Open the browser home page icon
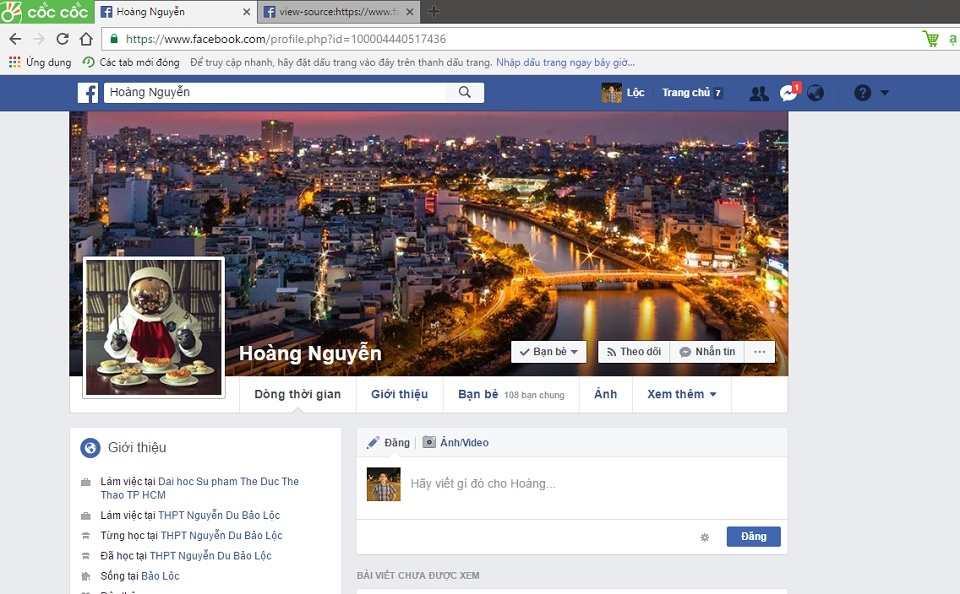 coord(86,39)
